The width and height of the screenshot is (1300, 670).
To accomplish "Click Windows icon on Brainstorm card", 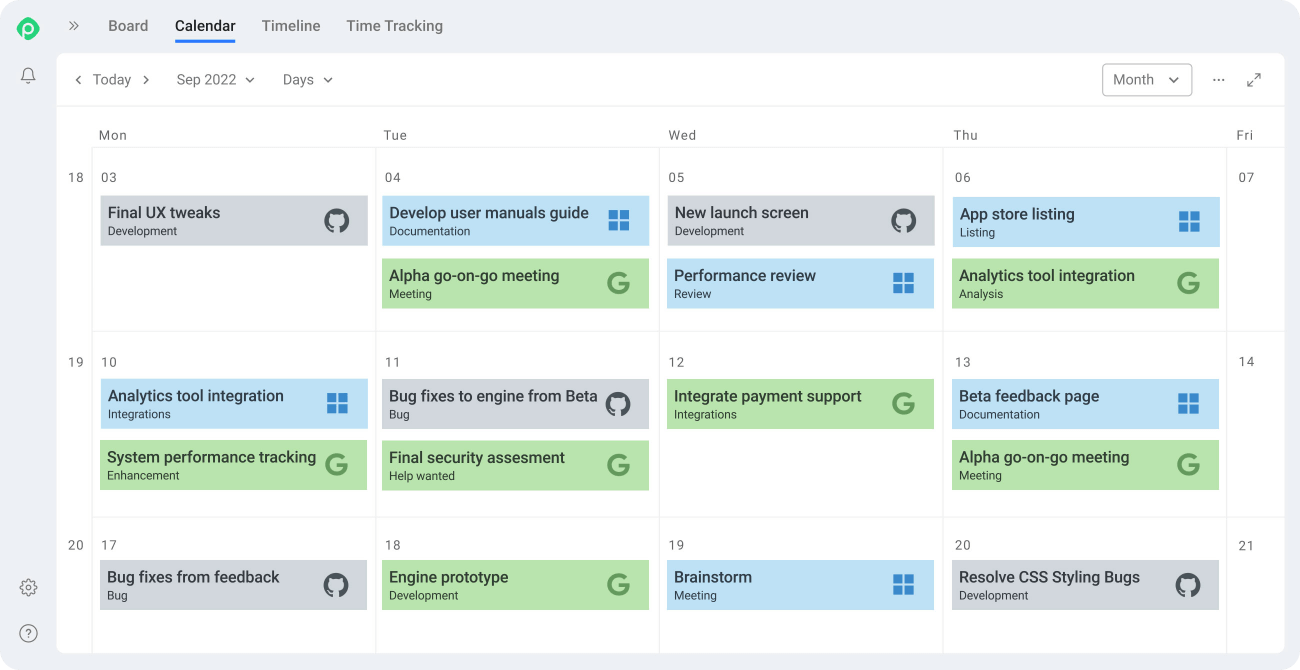I will tap(903, 585).
